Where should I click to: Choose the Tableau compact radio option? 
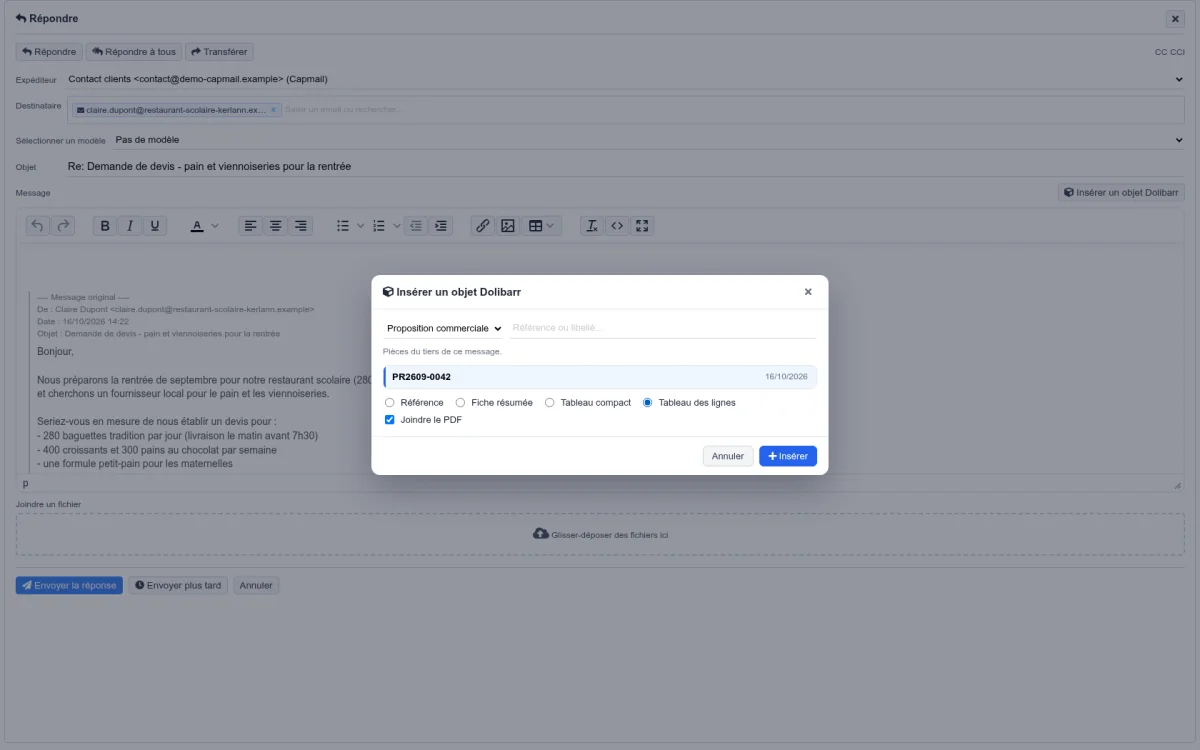[x=549, y=402]
